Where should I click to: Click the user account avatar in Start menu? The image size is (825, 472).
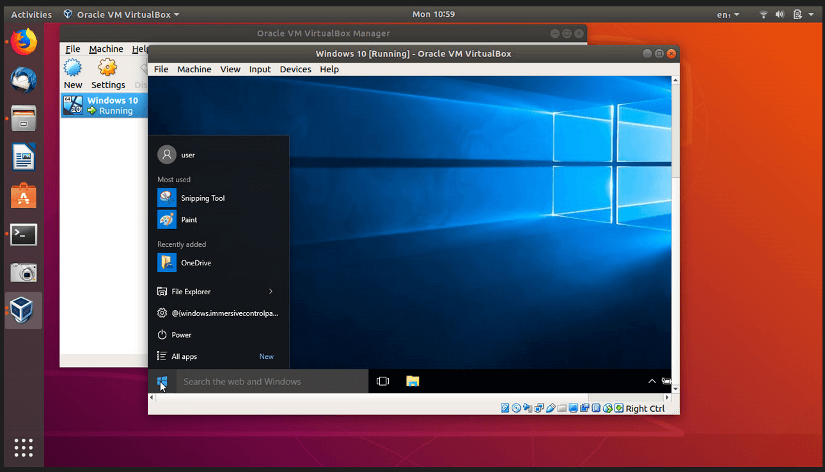[x=167, y=155]
